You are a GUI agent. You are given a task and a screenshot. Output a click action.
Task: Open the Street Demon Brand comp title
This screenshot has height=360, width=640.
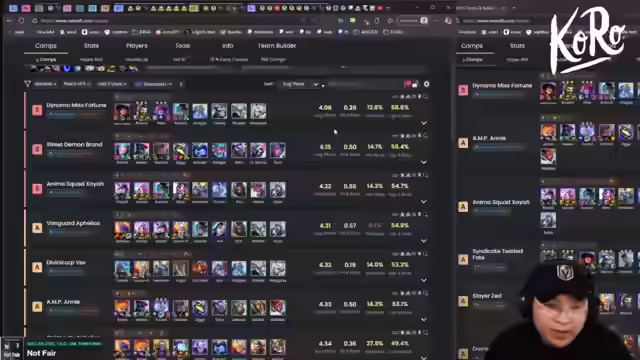[74, 144]
